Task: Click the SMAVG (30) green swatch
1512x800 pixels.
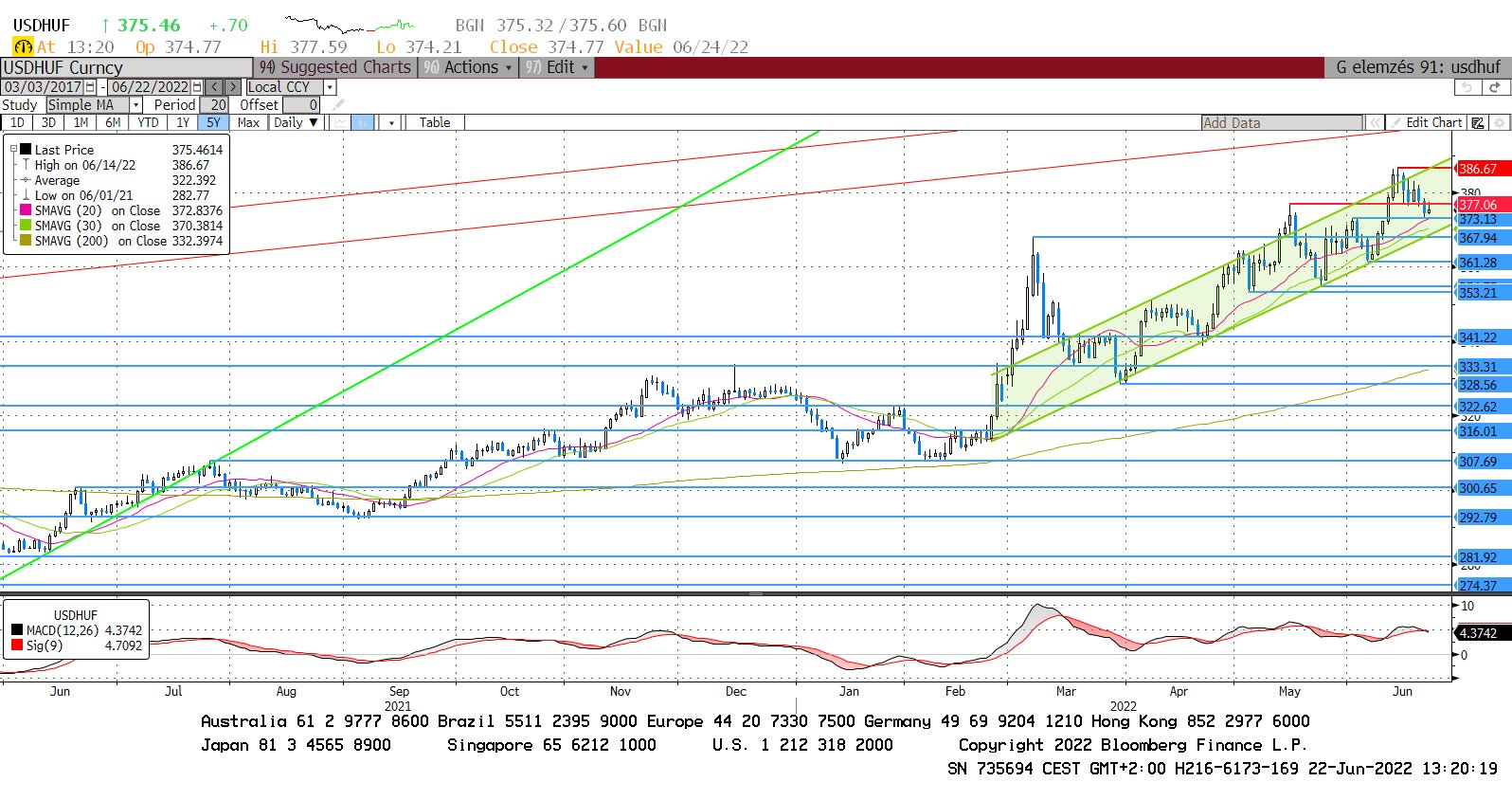Action: [26, 226]
